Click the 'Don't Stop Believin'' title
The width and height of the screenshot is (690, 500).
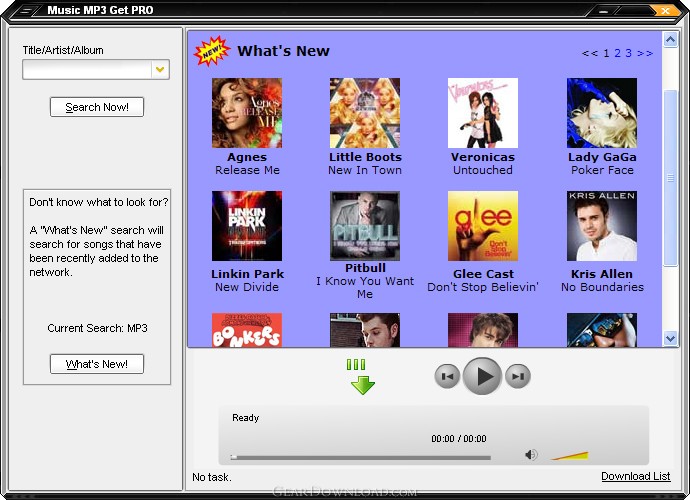[x=483, y=287]
